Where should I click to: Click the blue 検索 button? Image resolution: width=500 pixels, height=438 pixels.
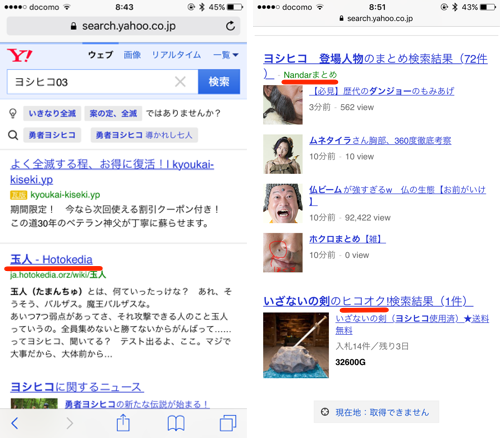point(219,82)
